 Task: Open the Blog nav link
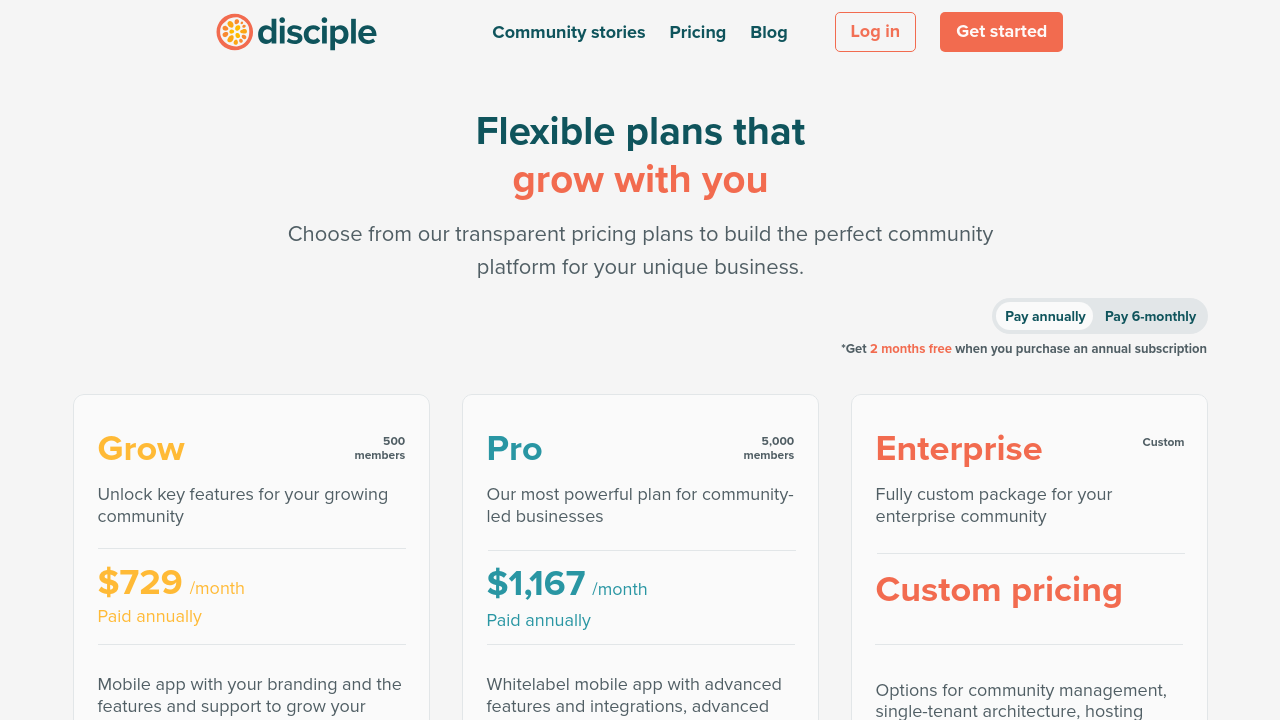coord(768,32)
